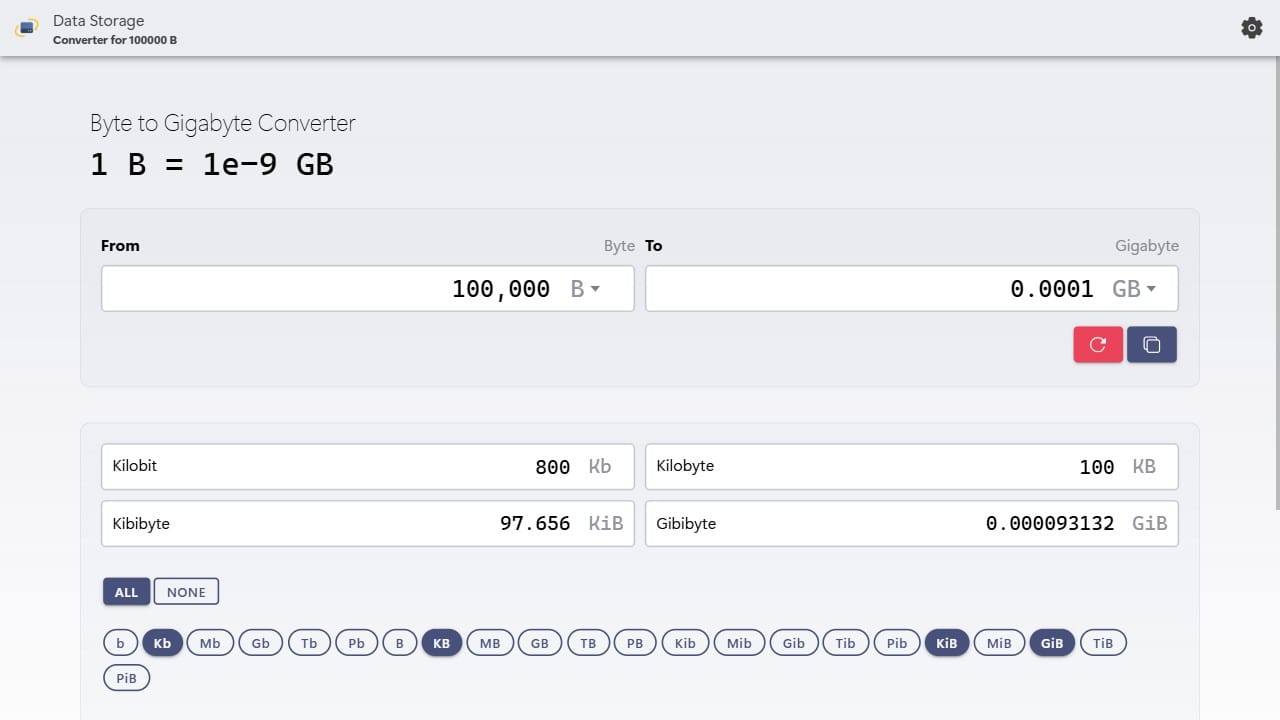Viewport: 1280px width, 720px height.
Task: Click the Kilobit result field
Action: 367,466
